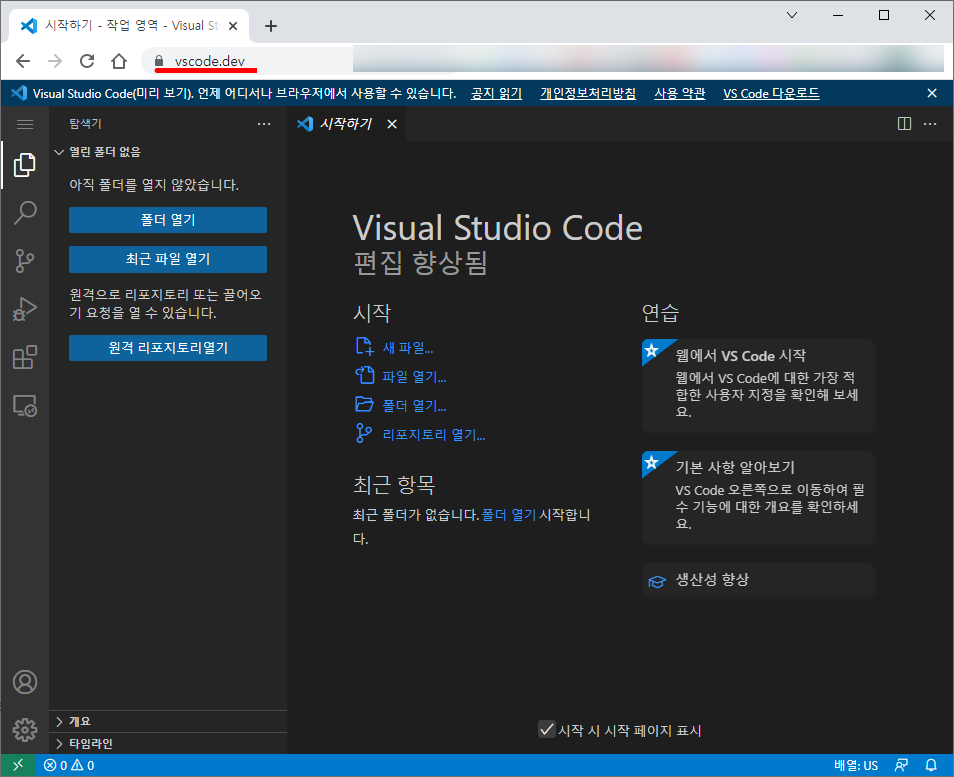The image size is (954, 777).
Task: Click browser back arrow
Action: (23, 61)
